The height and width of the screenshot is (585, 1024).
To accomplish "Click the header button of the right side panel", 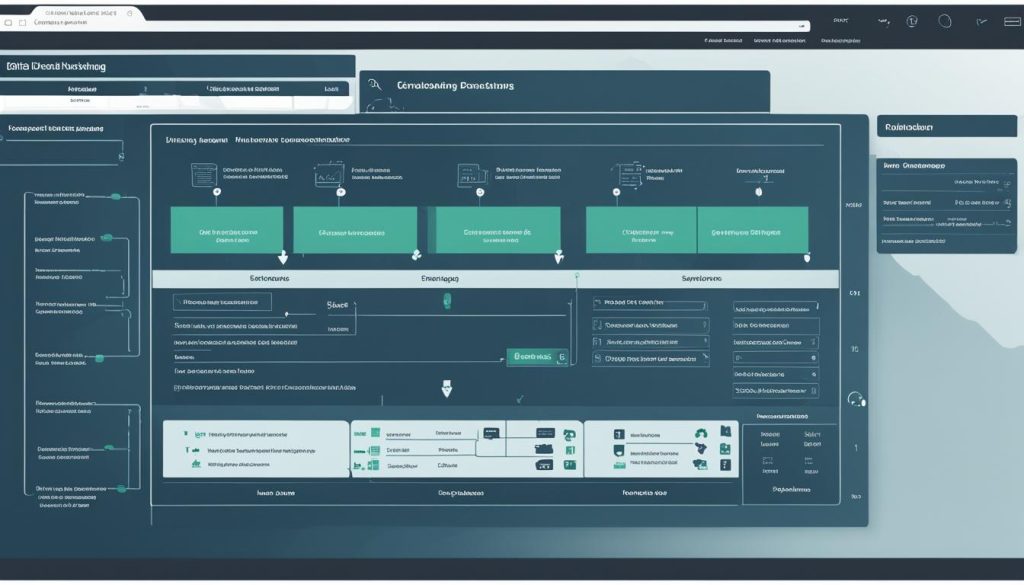I will pos(947,127).
